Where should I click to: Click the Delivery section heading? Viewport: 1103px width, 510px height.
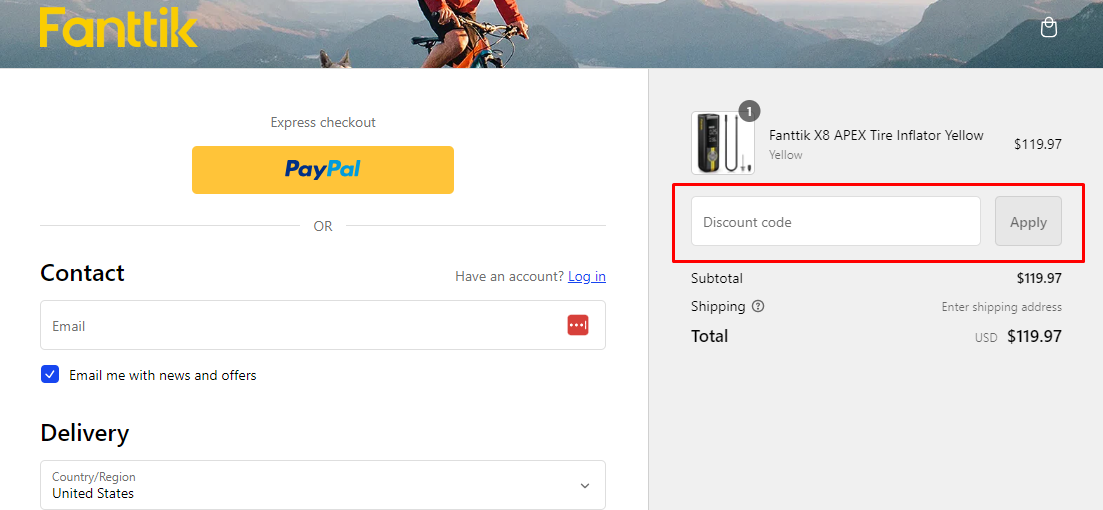[x=84, y=433]
